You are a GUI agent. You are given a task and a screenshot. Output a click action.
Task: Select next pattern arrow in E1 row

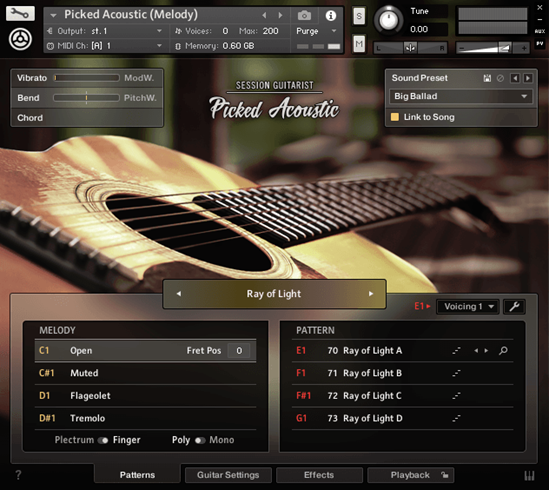[x=486, y=351]
